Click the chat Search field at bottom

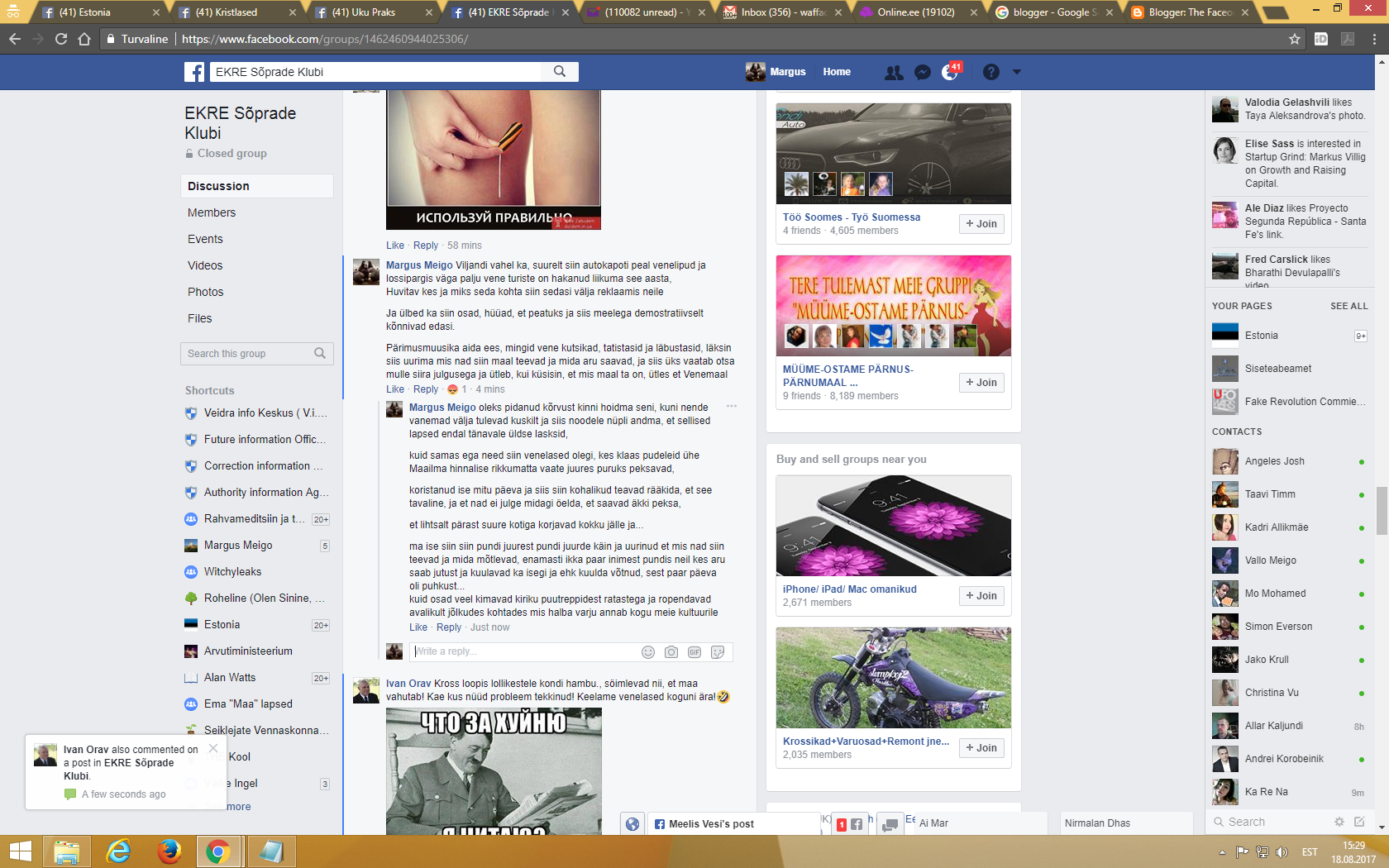[x=1269, y=822]
